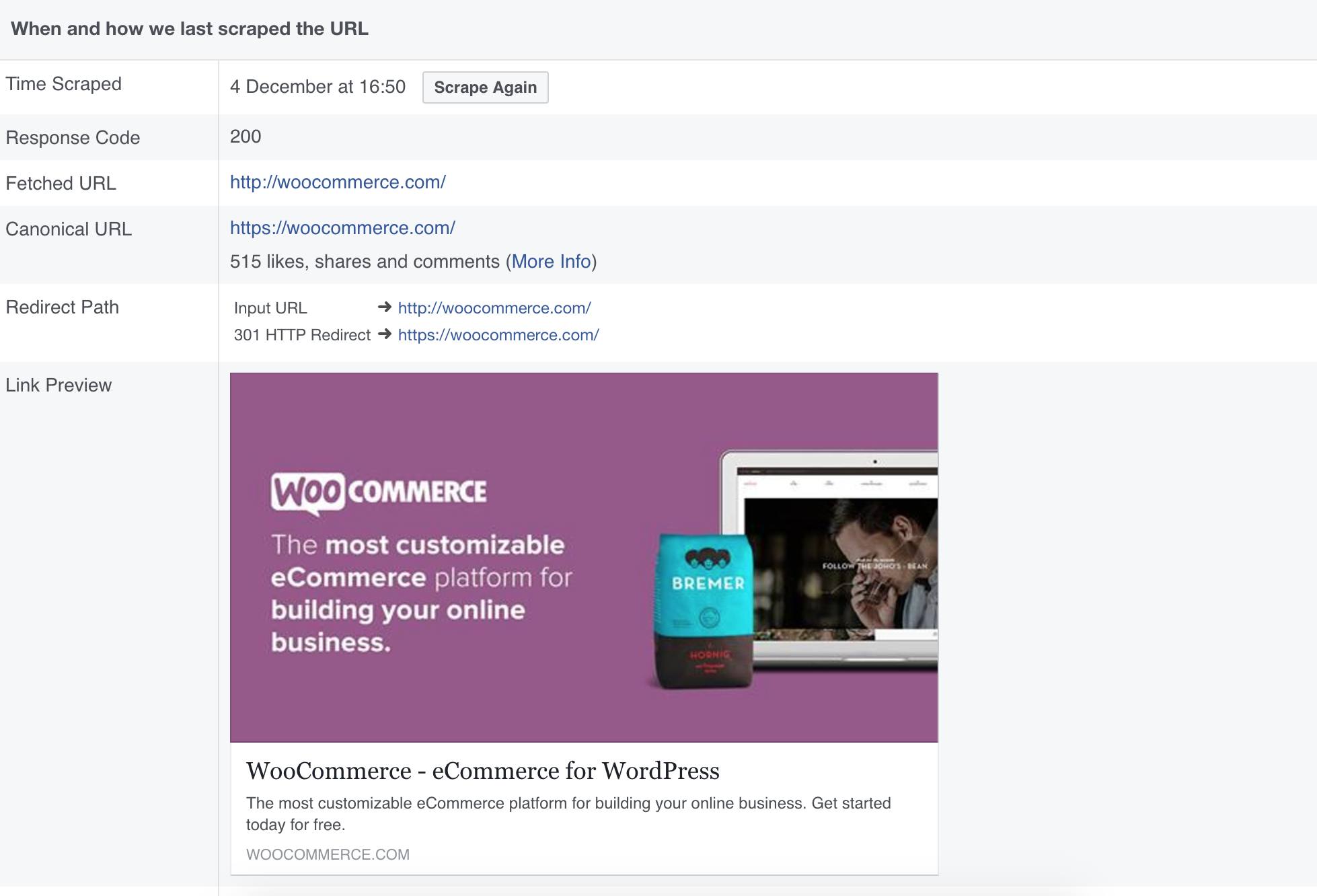Viewport: 1317px width, 896px height.
Task: Click the 'Input URL' label in redirect path
Action: 270,308
